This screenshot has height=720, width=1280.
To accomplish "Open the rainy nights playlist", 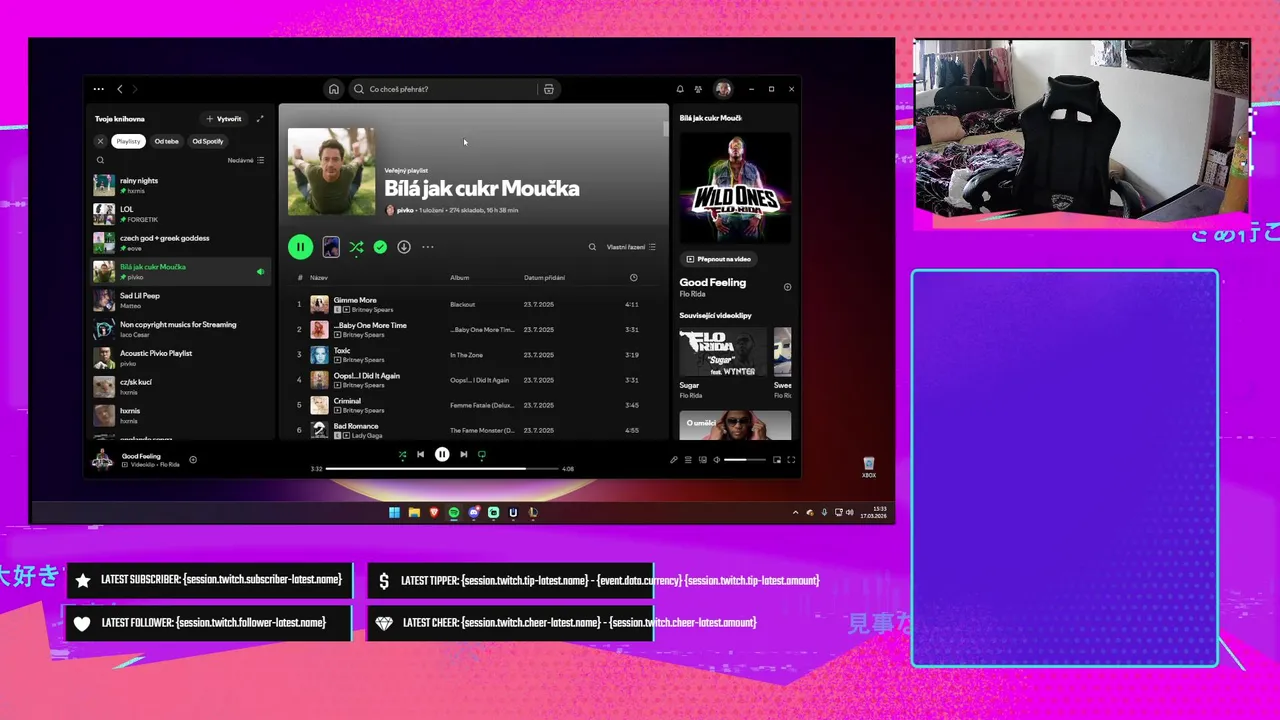I will [180, 185].
